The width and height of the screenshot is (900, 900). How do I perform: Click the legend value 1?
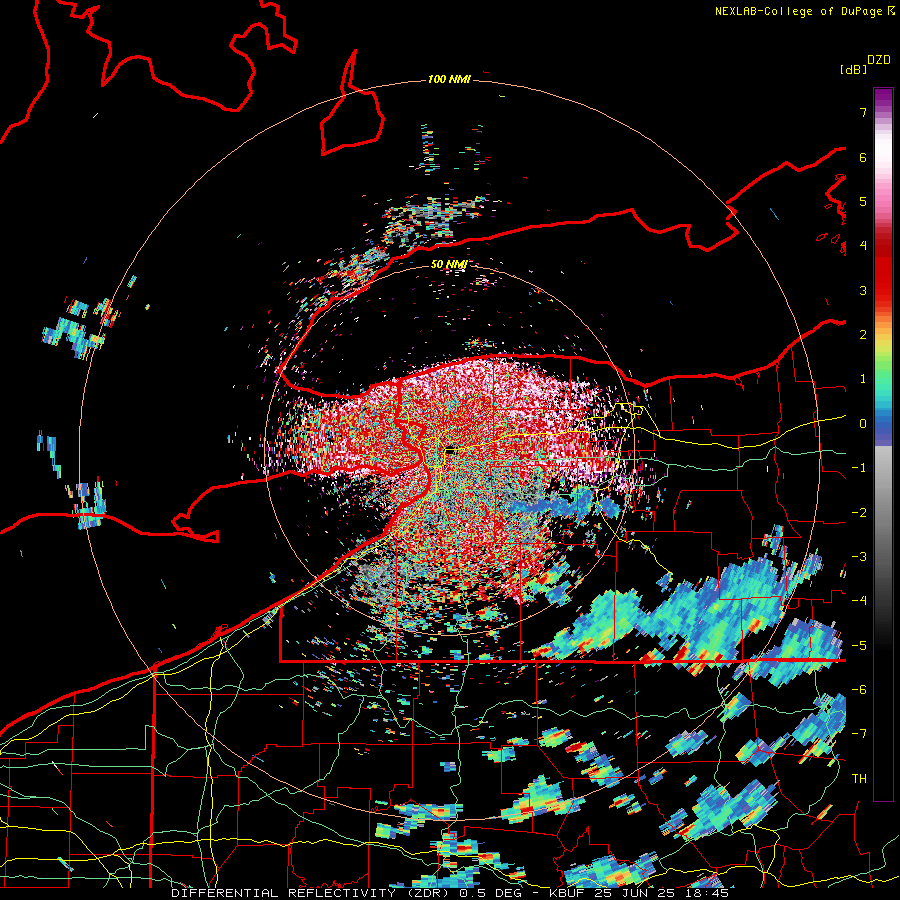(x=863, y=379)
